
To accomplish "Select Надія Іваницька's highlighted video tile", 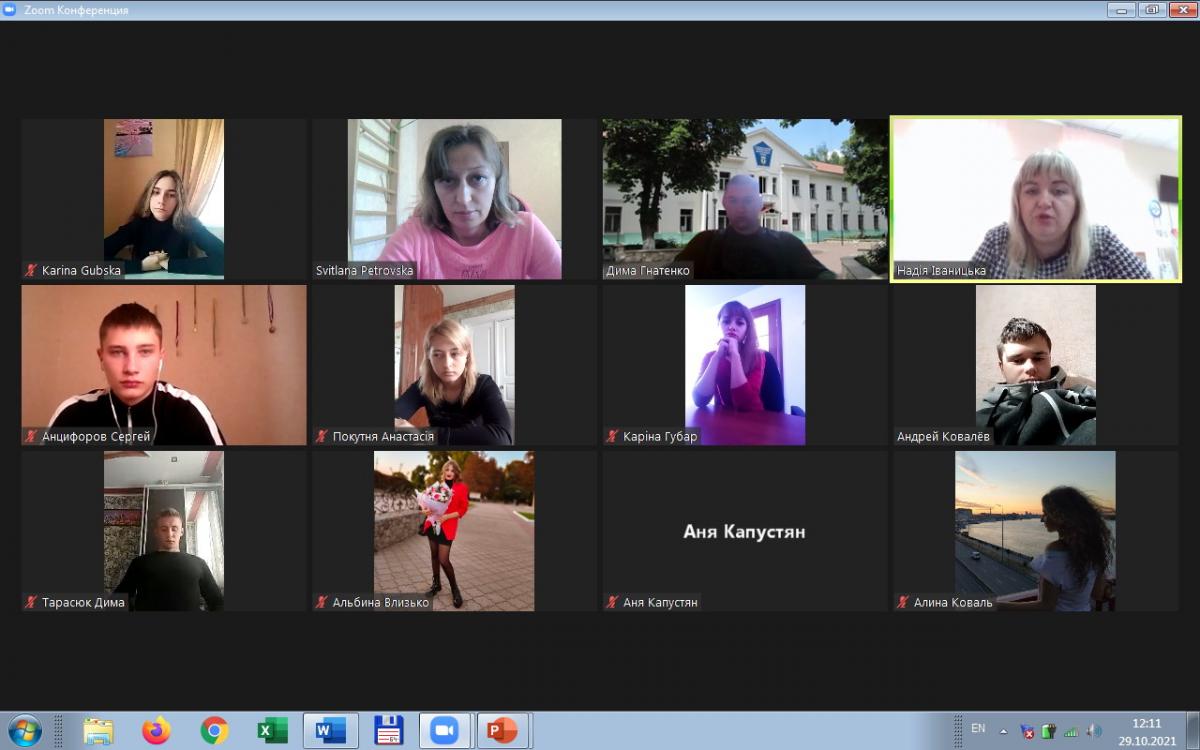I will [x=1035, y=199].
